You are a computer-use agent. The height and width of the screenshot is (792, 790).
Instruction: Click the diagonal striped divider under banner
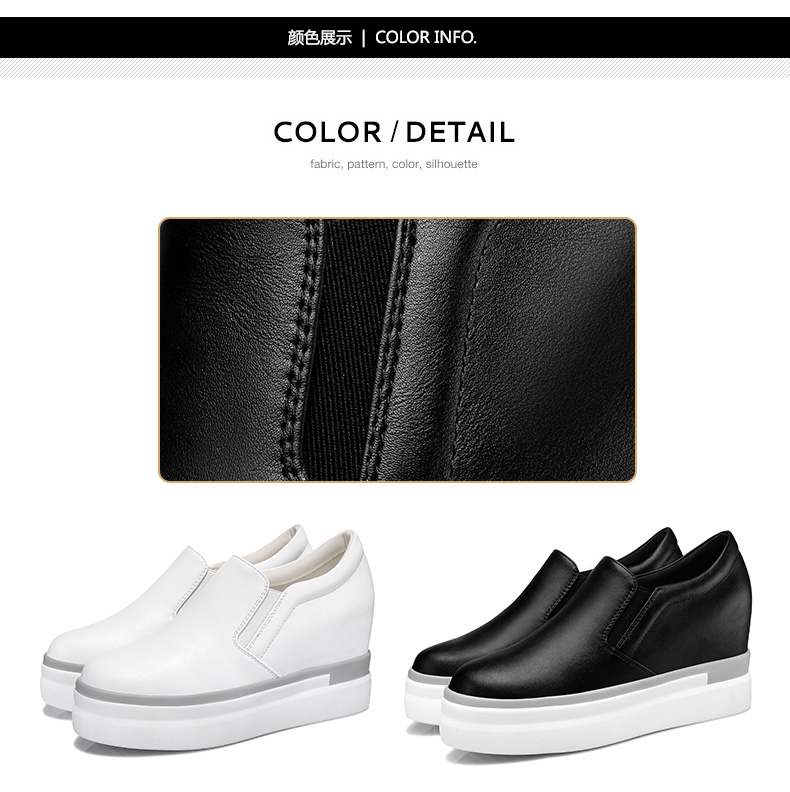coord(395,68)
